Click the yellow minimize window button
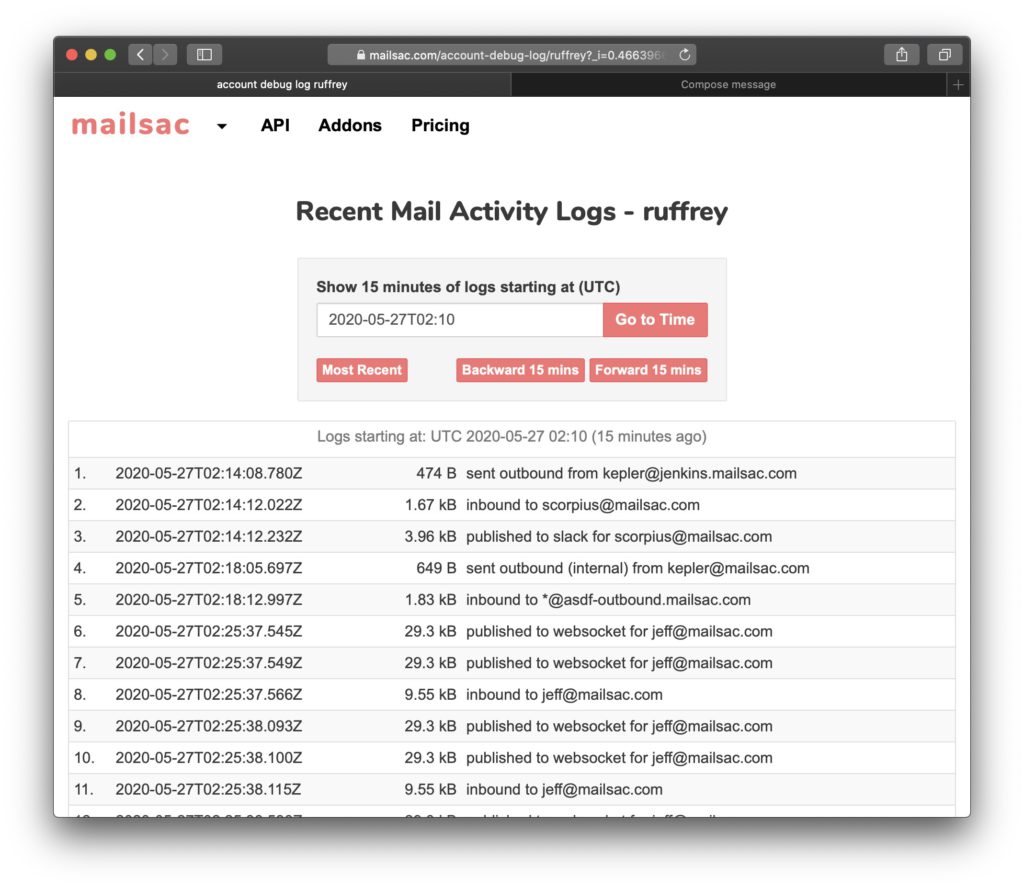Viewport: 1024px width, 888px height. [x=91, y=55]
